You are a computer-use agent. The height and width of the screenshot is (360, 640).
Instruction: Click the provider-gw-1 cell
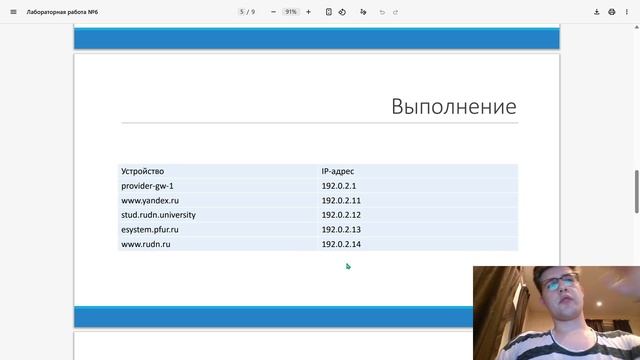coord(218,186)
